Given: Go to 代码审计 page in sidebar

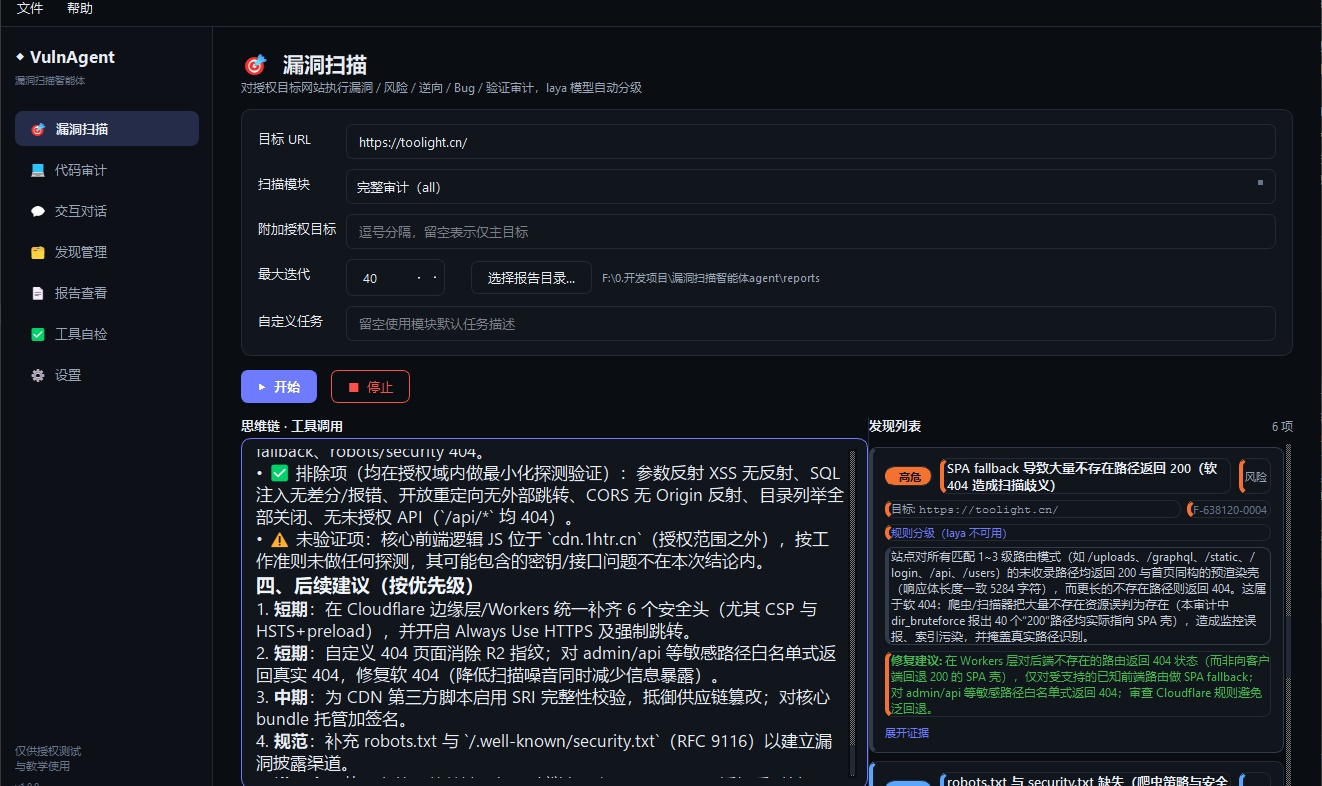Looking at the screenshot, I should click(x=107, y=170).
